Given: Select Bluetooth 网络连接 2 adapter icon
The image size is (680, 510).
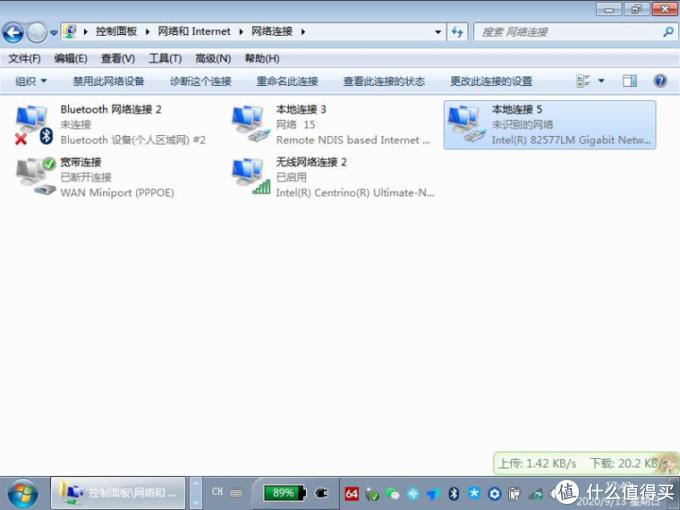Looking at the screenshot, I should tap(32, 125).
